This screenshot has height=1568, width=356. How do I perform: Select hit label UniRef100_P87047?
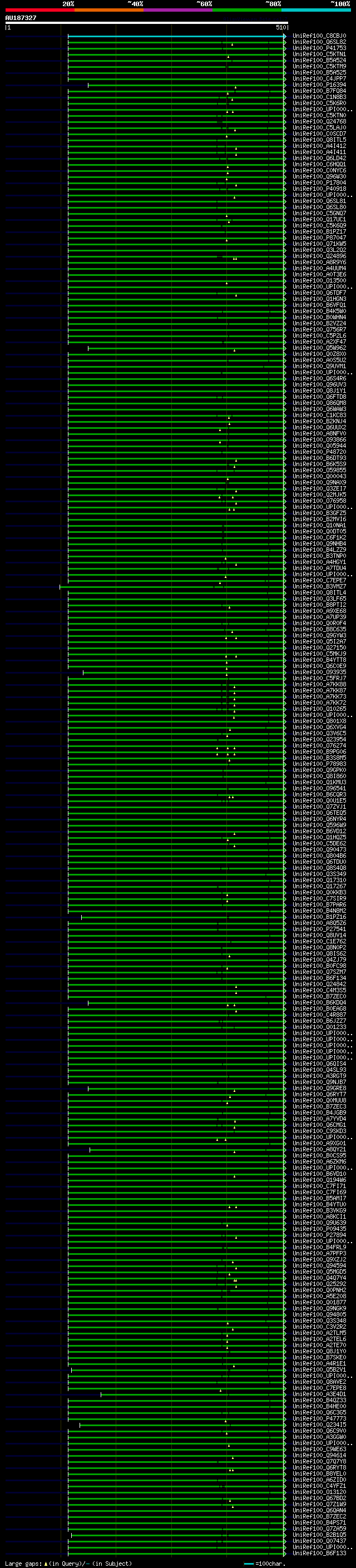[x=319, y=238]
